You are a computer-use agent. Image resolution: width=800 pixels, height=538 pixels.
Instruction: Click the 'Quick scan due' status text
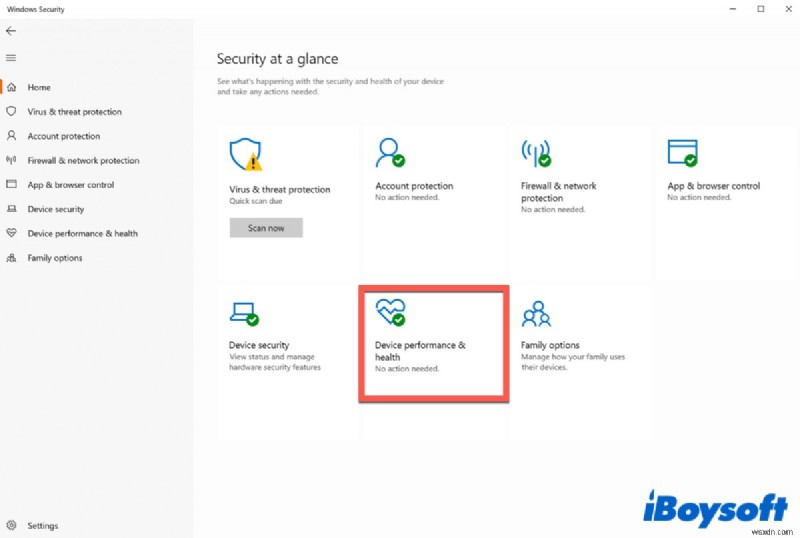coord(256,201)
